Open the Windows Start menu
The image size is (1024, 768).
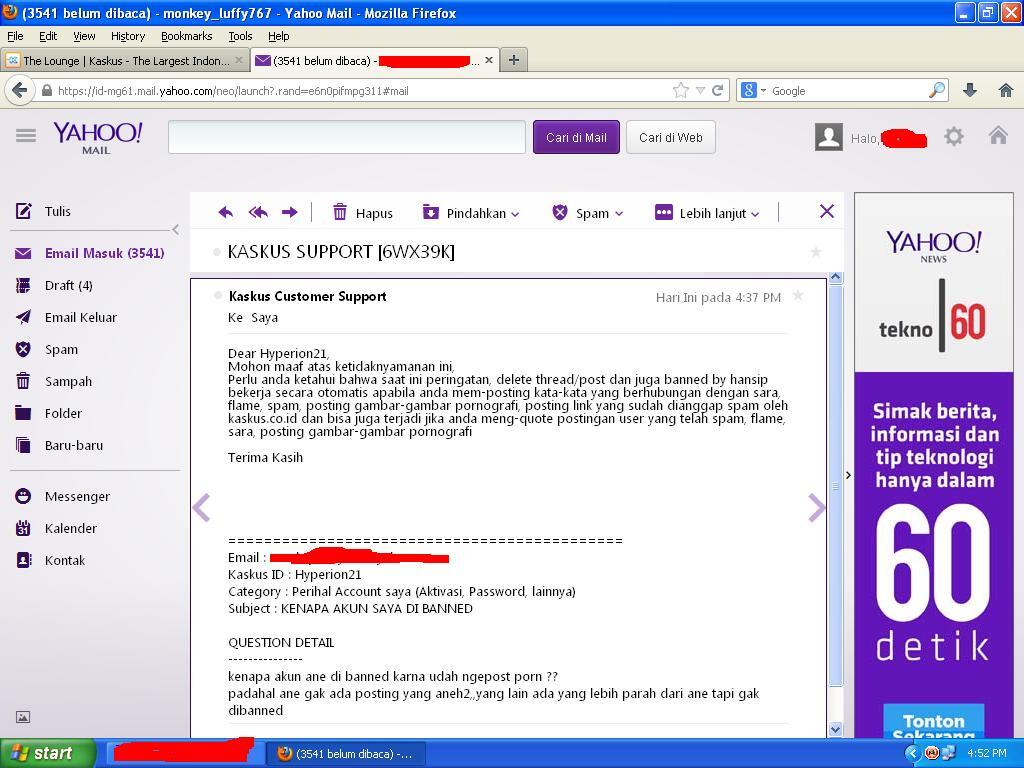[x=47, y=753]
